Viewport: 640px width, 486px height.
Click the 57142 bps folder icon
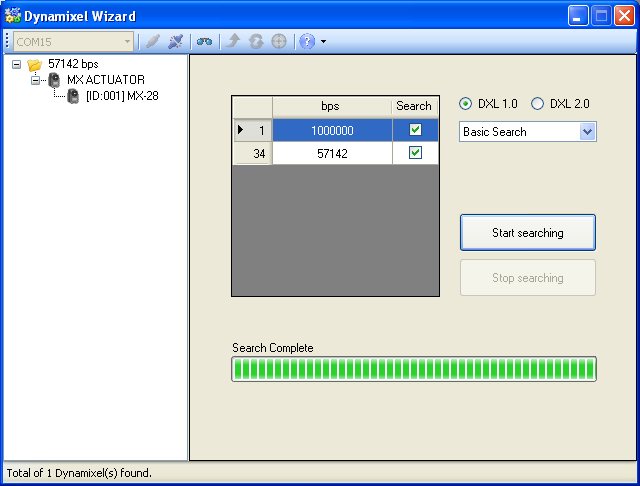click(35, 64)
